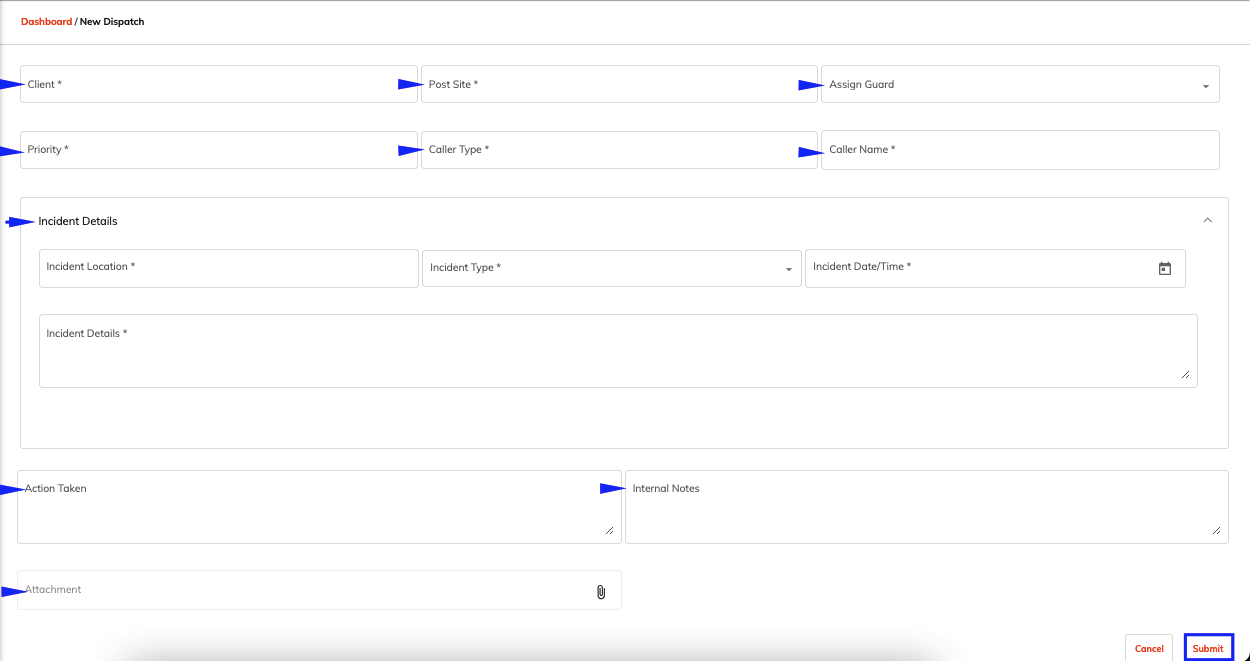Click the Incident Type dropdown arrow
Screen dimensions: 1250x661
tap(788, 269)
